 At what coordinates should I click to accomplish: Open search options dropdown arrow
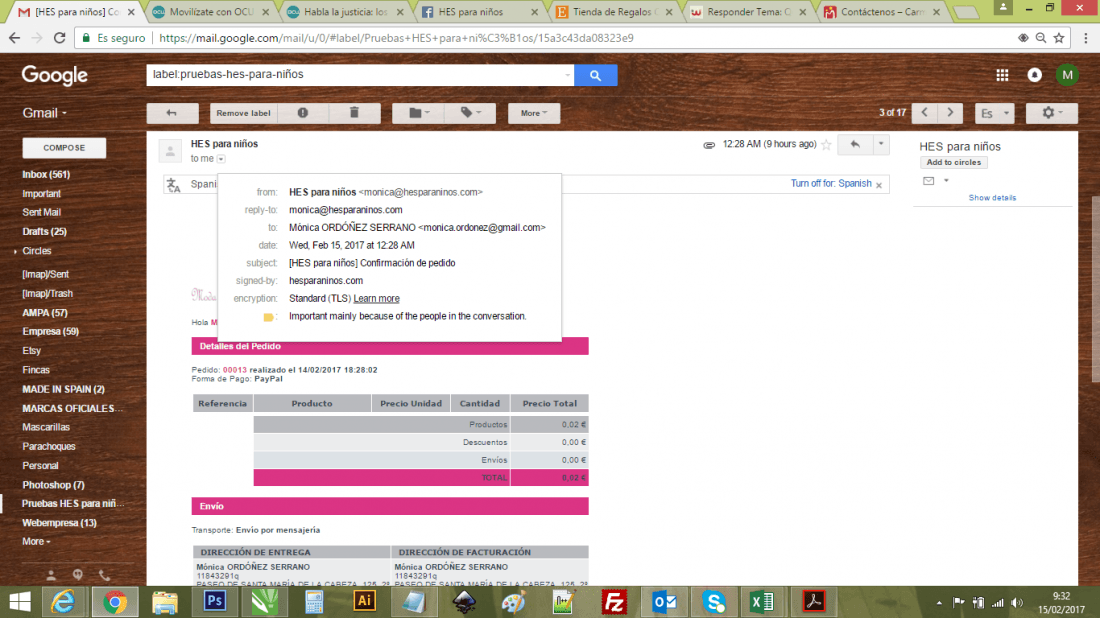click(x=568, y=75)
